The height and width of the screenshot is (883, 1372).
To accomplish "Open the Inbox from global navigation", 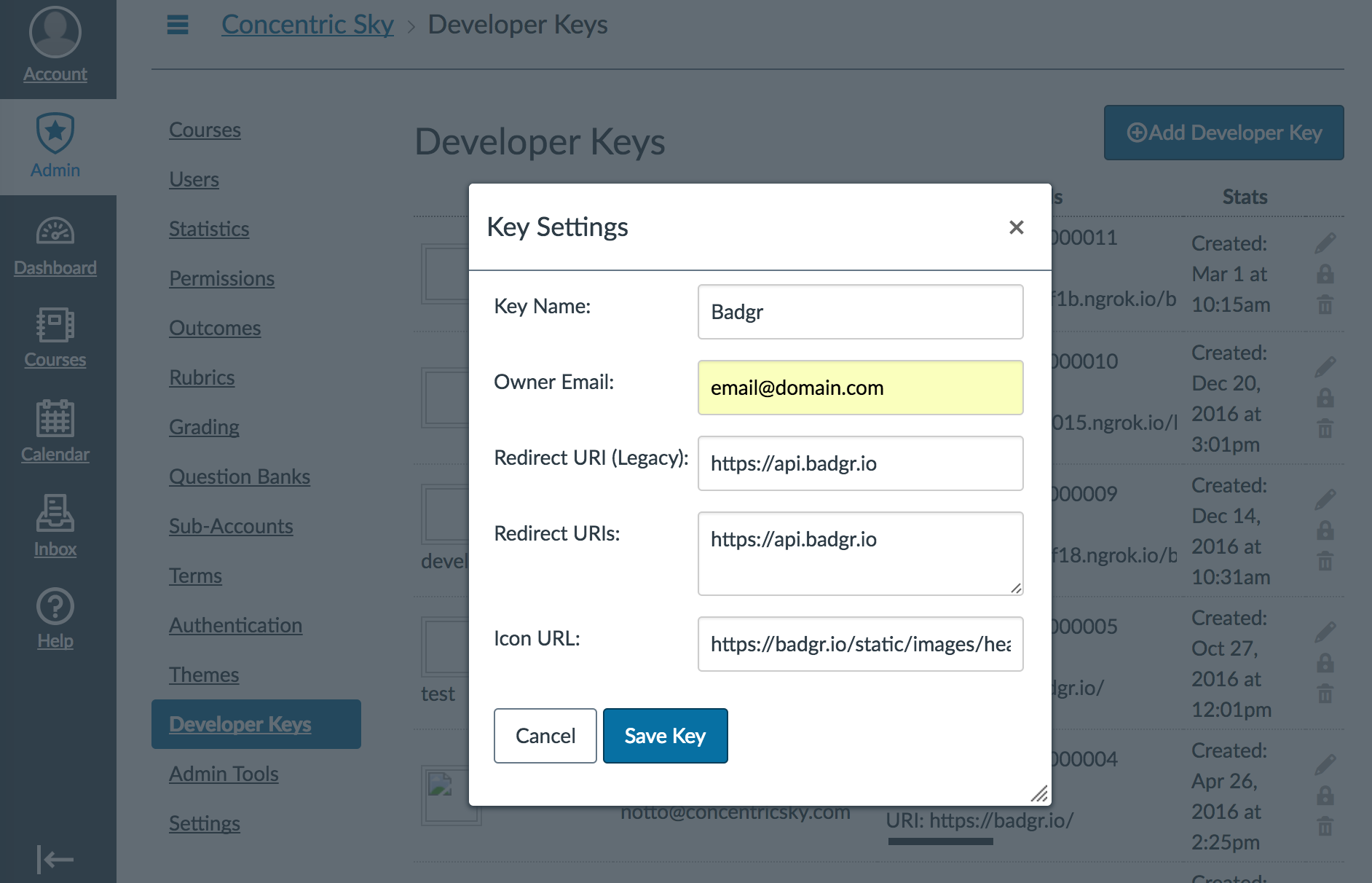I will (x=55, y=526).
